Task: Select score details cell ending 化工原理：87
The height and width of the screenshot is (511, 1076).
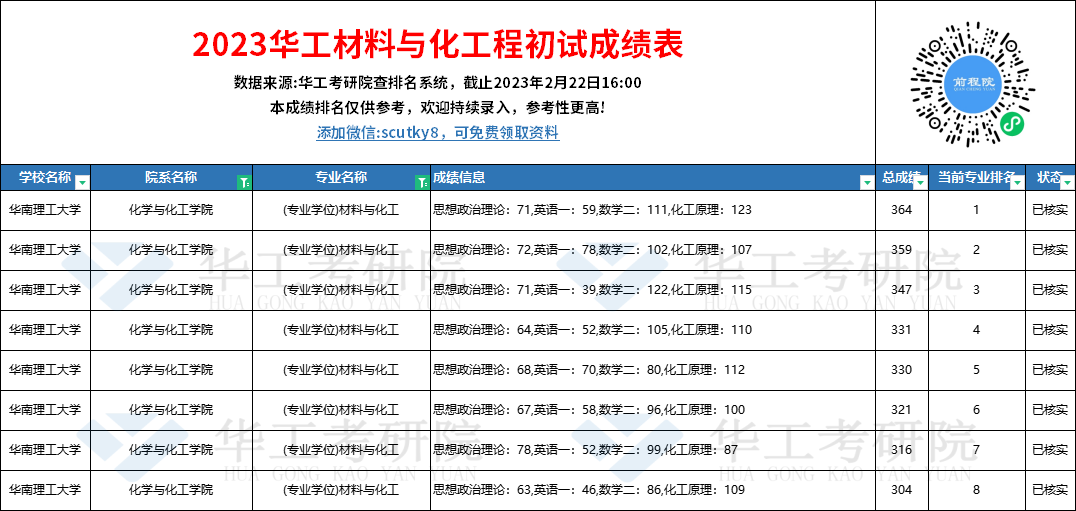Action: (653, 450)
